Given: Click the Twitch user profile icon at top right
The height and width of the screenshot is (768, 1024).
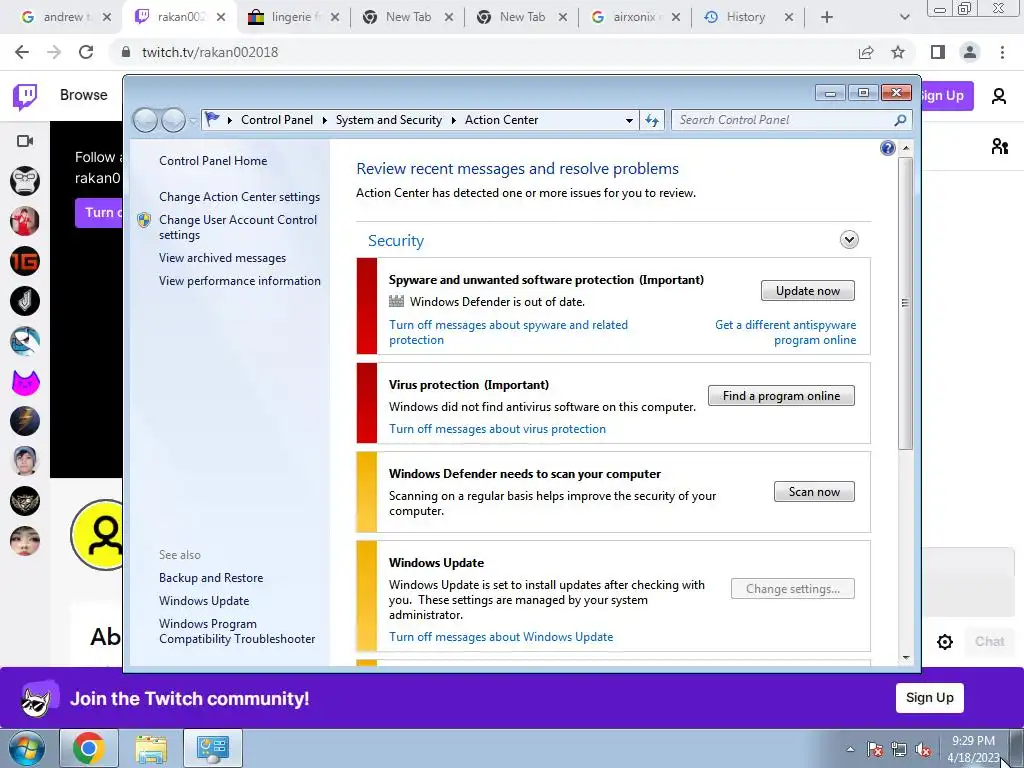Looking at the screenshot, I should coord(999,96).
